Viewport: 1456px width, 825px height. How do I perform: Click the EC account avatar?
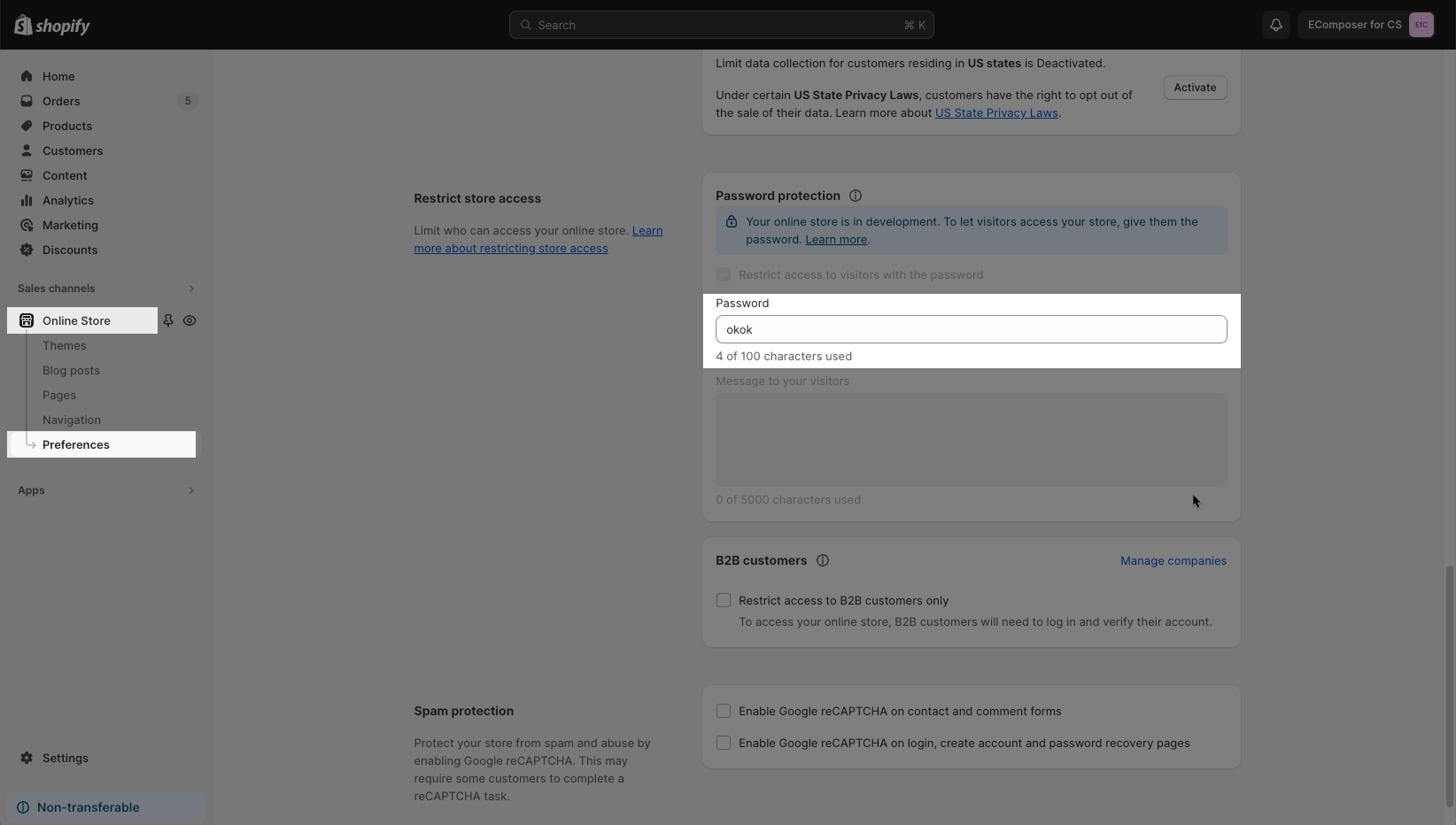(1421, 25)
